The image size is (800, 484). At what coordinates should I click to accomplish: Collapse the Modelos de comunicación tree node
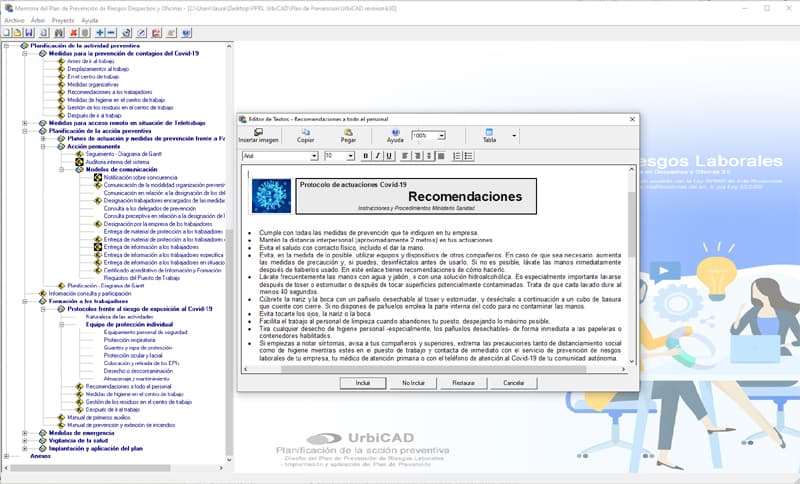point(61,169)
